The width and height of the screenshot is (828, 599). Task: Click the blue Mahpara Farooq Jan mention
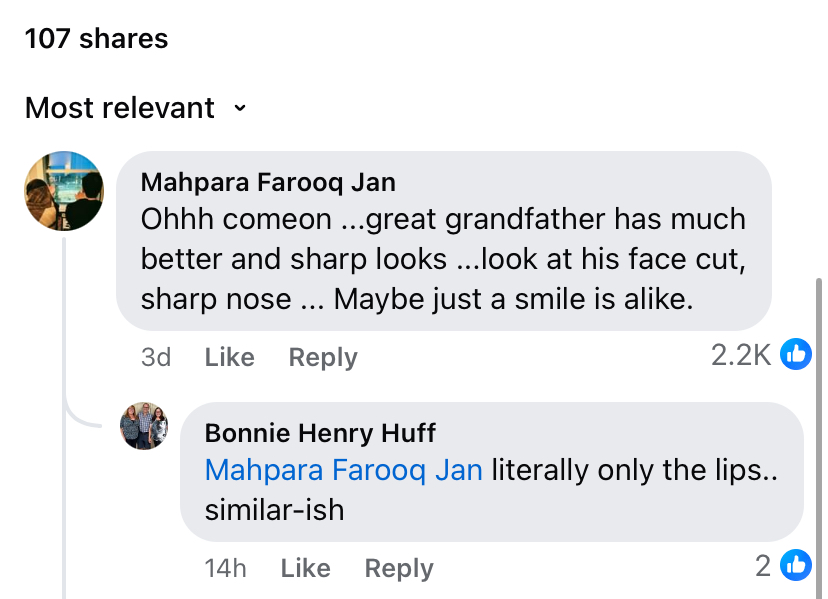[343, 470]
